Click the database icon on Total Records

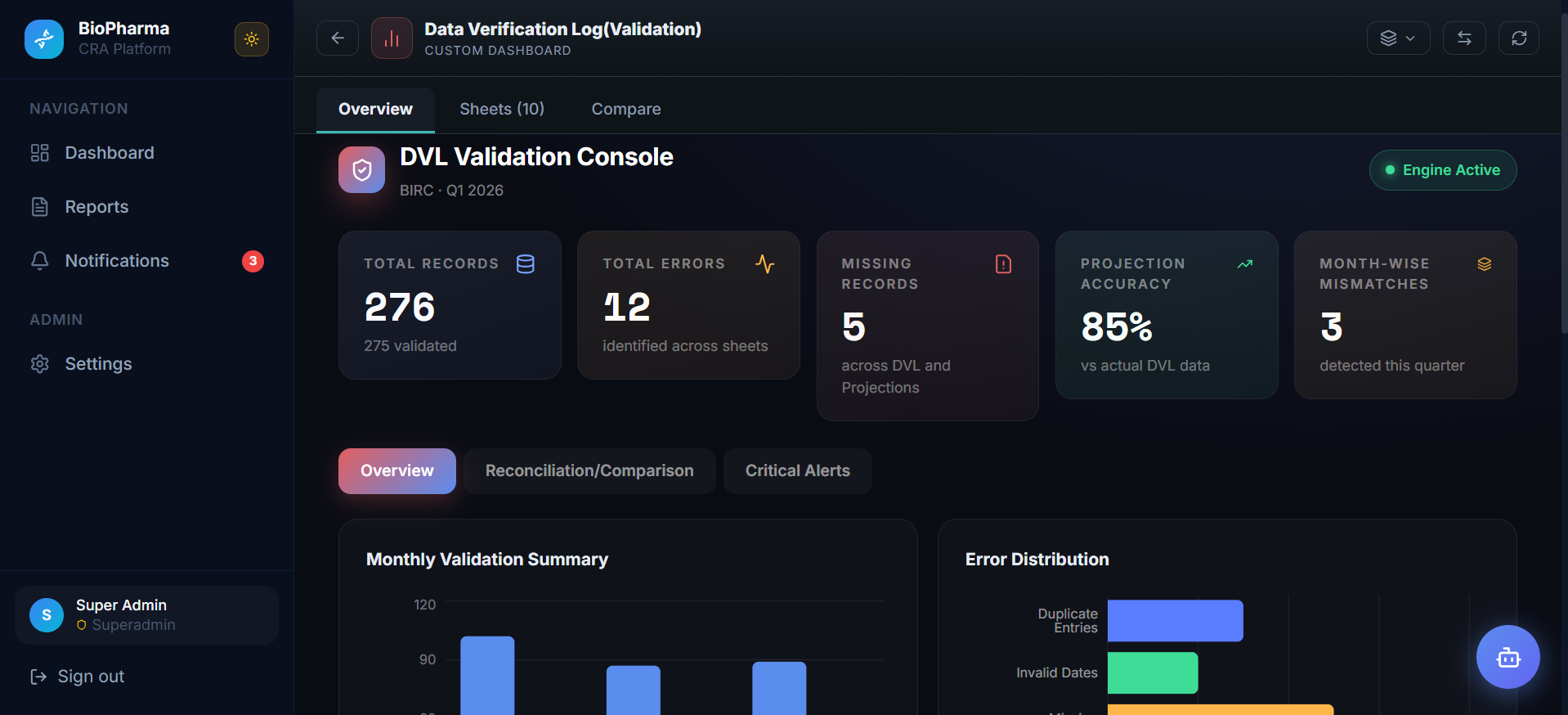click(526, 264)
